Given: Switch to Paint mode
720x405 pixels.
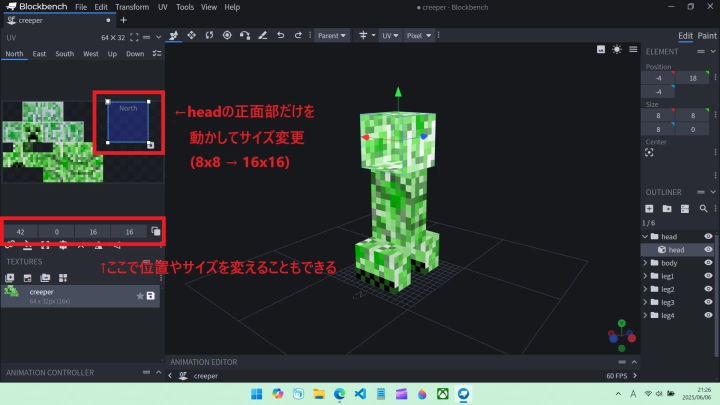Looking at the screenshot, I should coord(707,35).
